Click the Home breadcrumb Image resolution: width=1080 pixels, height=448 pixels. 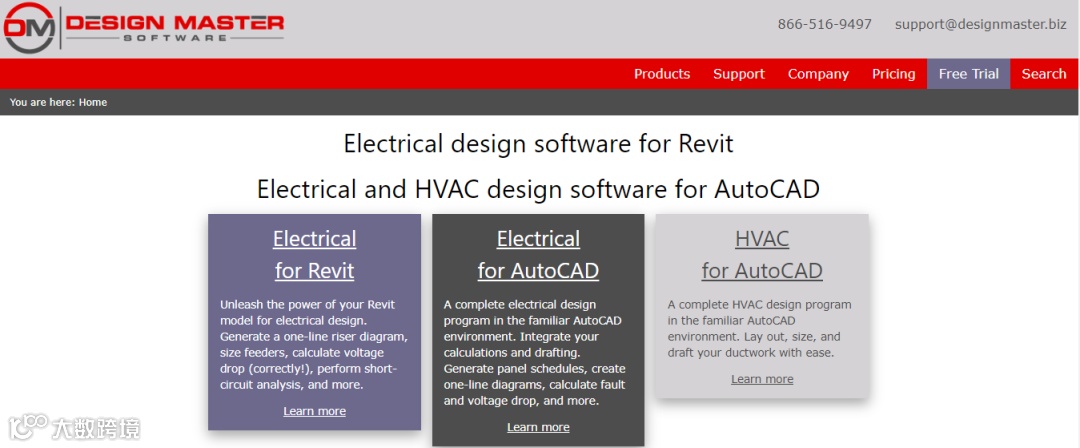(x=93, y=102)
